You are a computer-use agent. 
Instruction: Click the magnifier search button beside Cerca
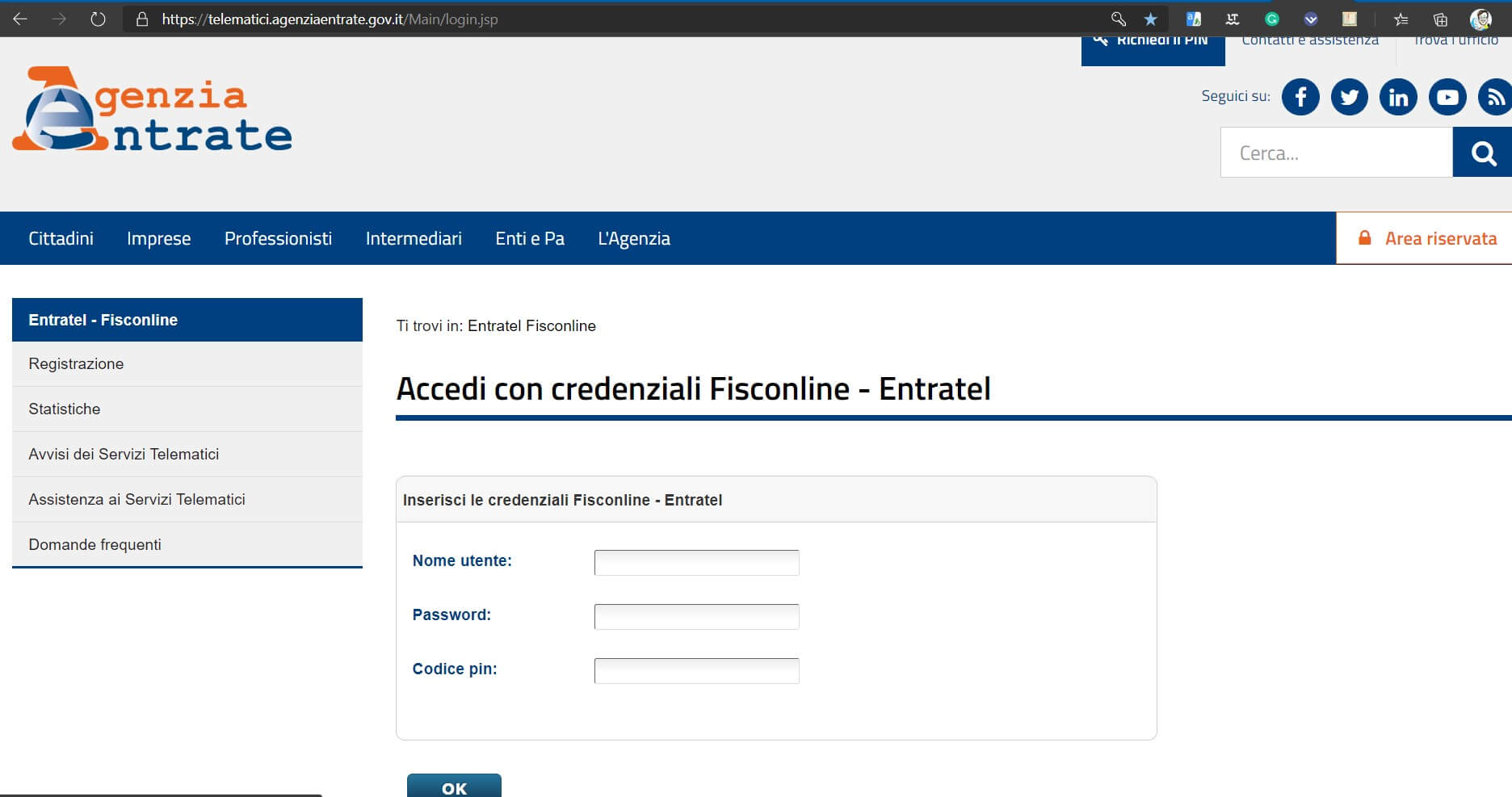(x=1482, y=153)
